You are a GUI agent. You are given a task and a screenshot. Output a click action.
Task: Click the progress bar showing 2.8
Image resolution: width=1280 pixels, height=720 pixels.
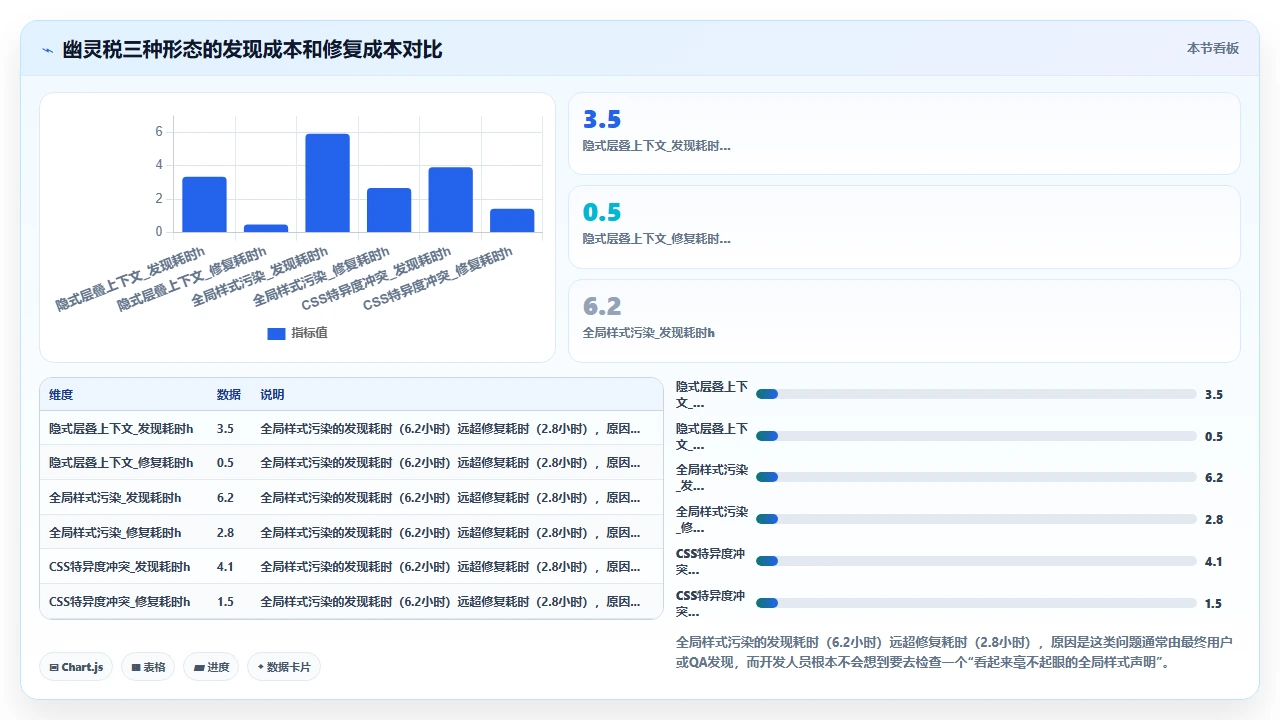click(976, 519)
